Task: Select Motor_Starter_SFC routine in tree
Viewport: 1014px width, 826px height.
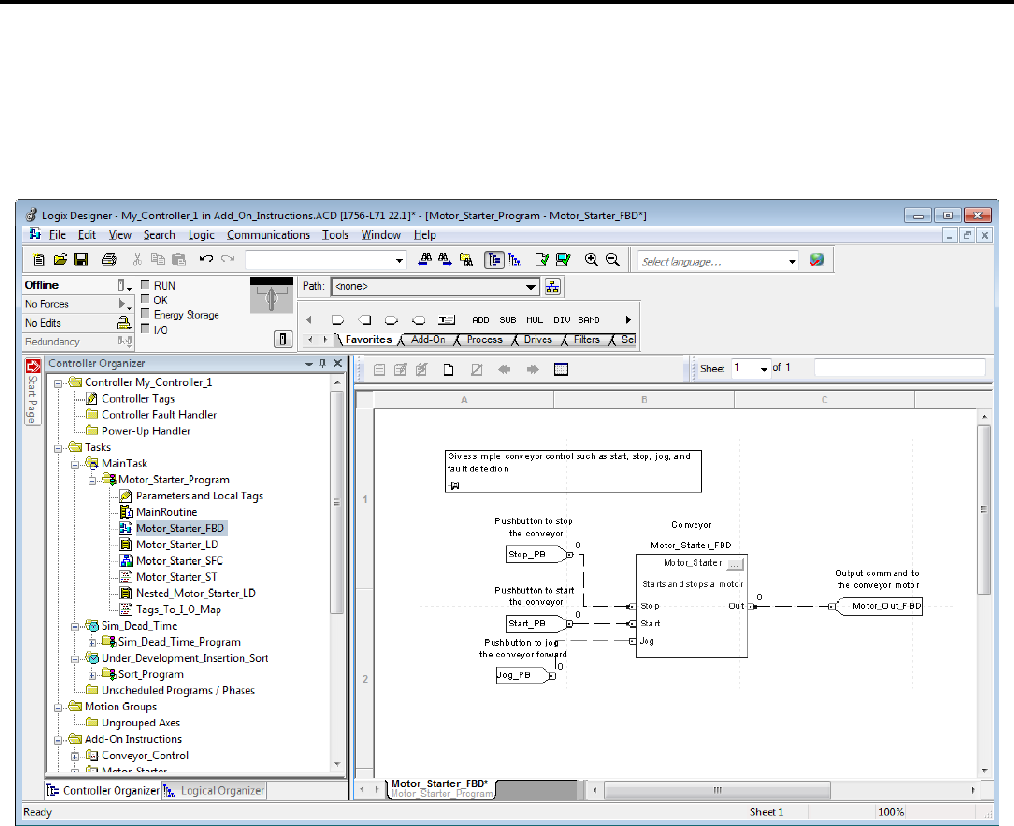Action: coord(180,561)
